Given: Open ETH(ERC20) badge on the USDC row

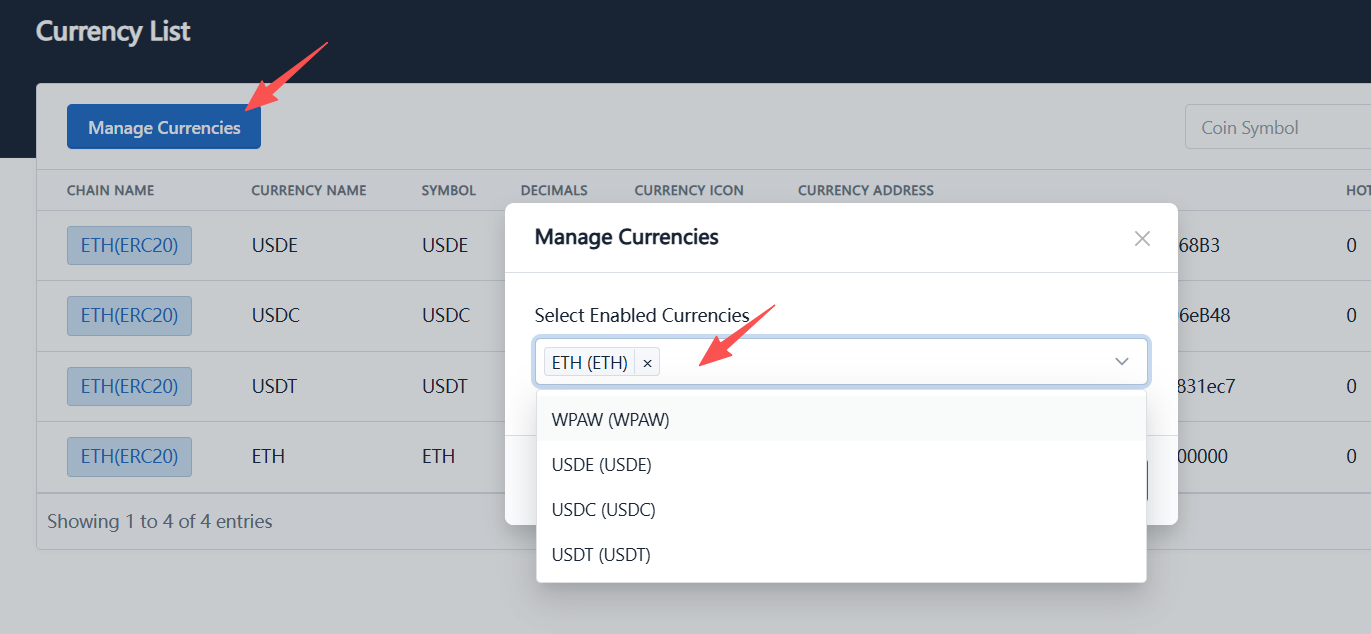Looking at the screenshot, I should tap(129, 315).
